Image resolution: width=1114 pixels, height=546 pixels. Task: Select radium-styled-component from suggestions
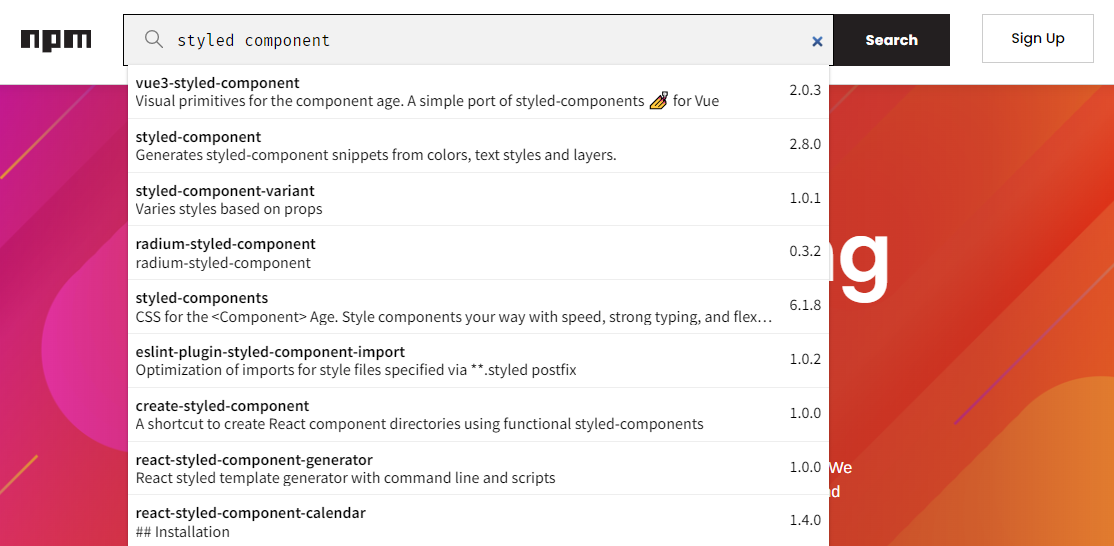pyautogui.click(x=225, y=244)
